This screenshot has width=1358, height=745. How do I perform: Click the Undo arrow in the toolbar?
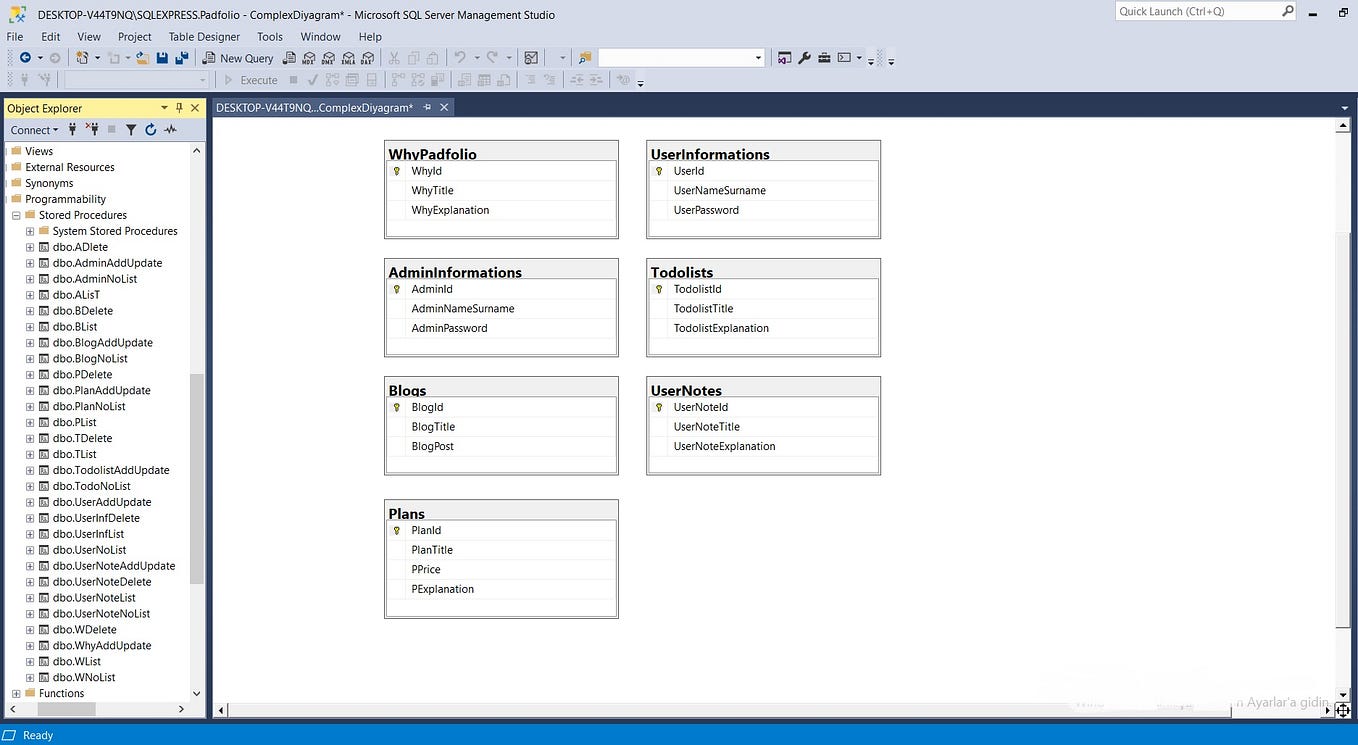tap(457, 58)
